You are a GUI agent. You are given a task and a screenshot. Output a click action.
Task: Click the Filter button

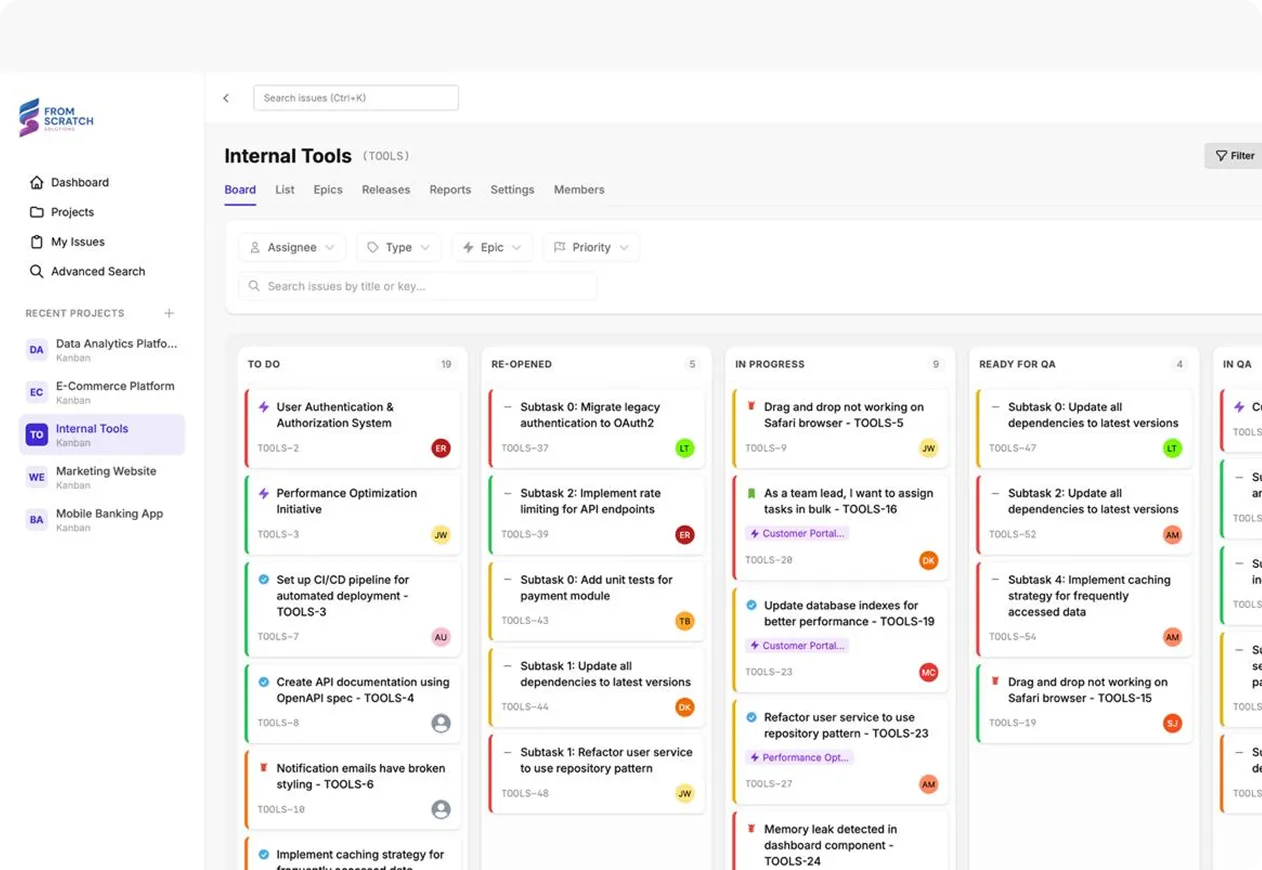[x=1236, y=155]
